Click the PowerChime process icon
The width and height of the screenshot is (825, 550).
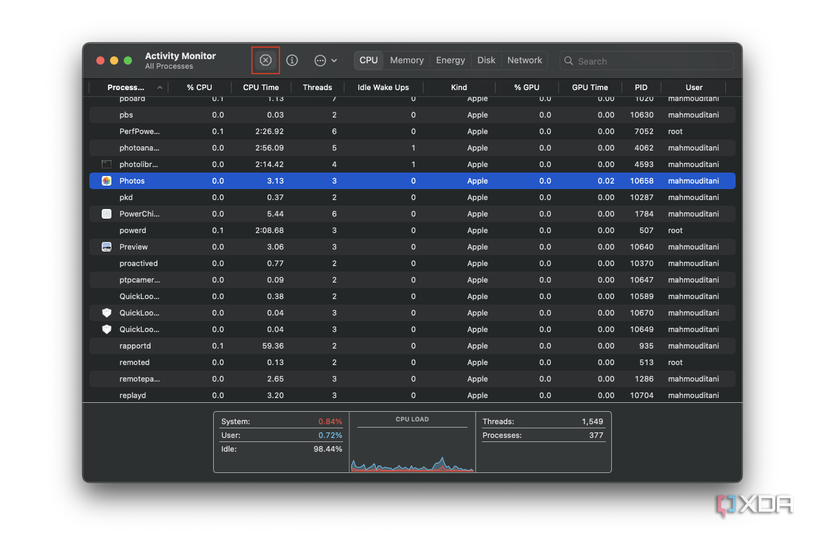106,214
